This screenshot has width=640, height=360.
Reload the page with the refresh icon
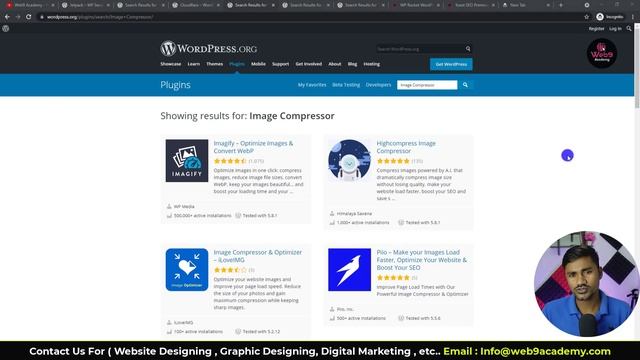coord(29,17)
